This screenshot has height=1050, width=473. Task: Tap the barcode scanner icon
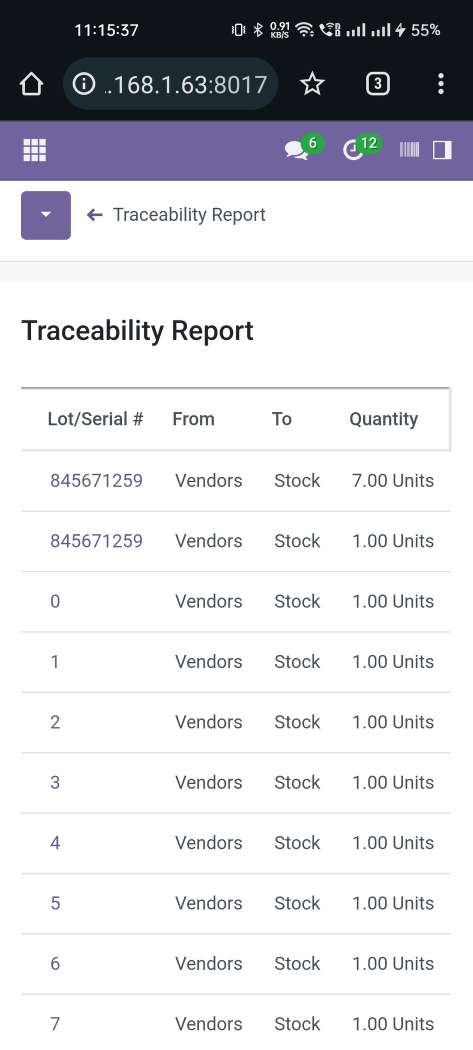click(x=409, y=150)
